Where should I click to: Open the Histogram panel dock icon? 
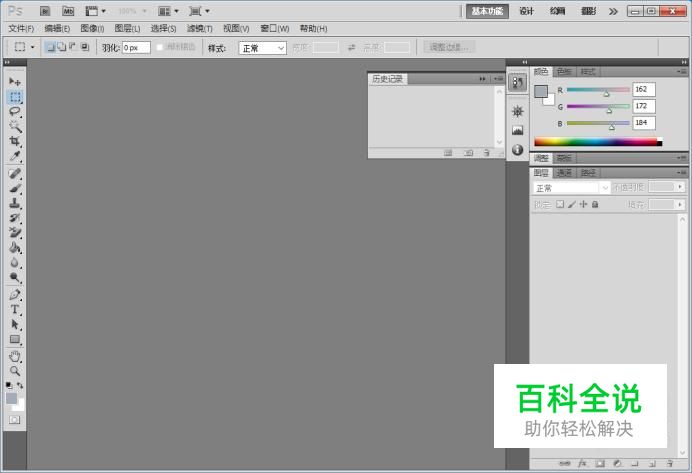tap(517, 130)
